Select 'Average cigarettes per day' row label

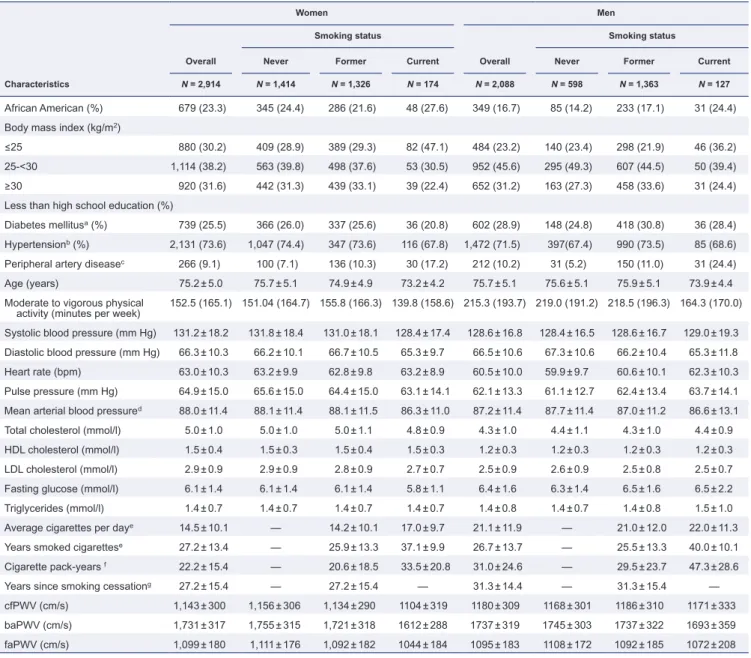(x=68, y=528)
